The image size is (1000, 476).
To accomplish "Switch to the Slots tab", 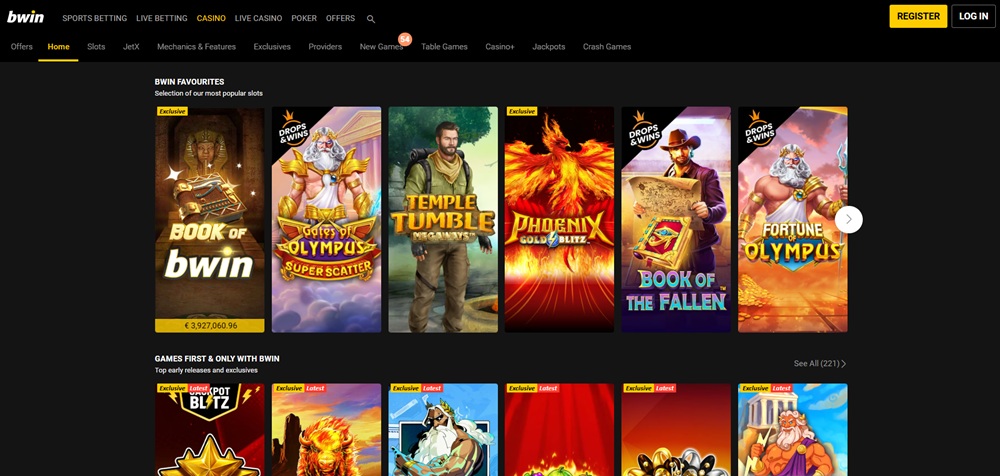I will tap(96, 47).
